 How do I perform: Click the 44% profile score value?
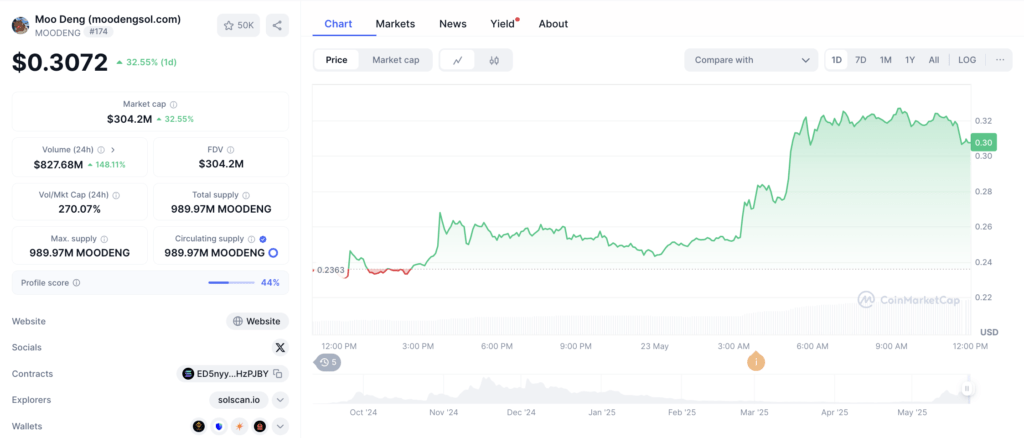coord(270,283)
